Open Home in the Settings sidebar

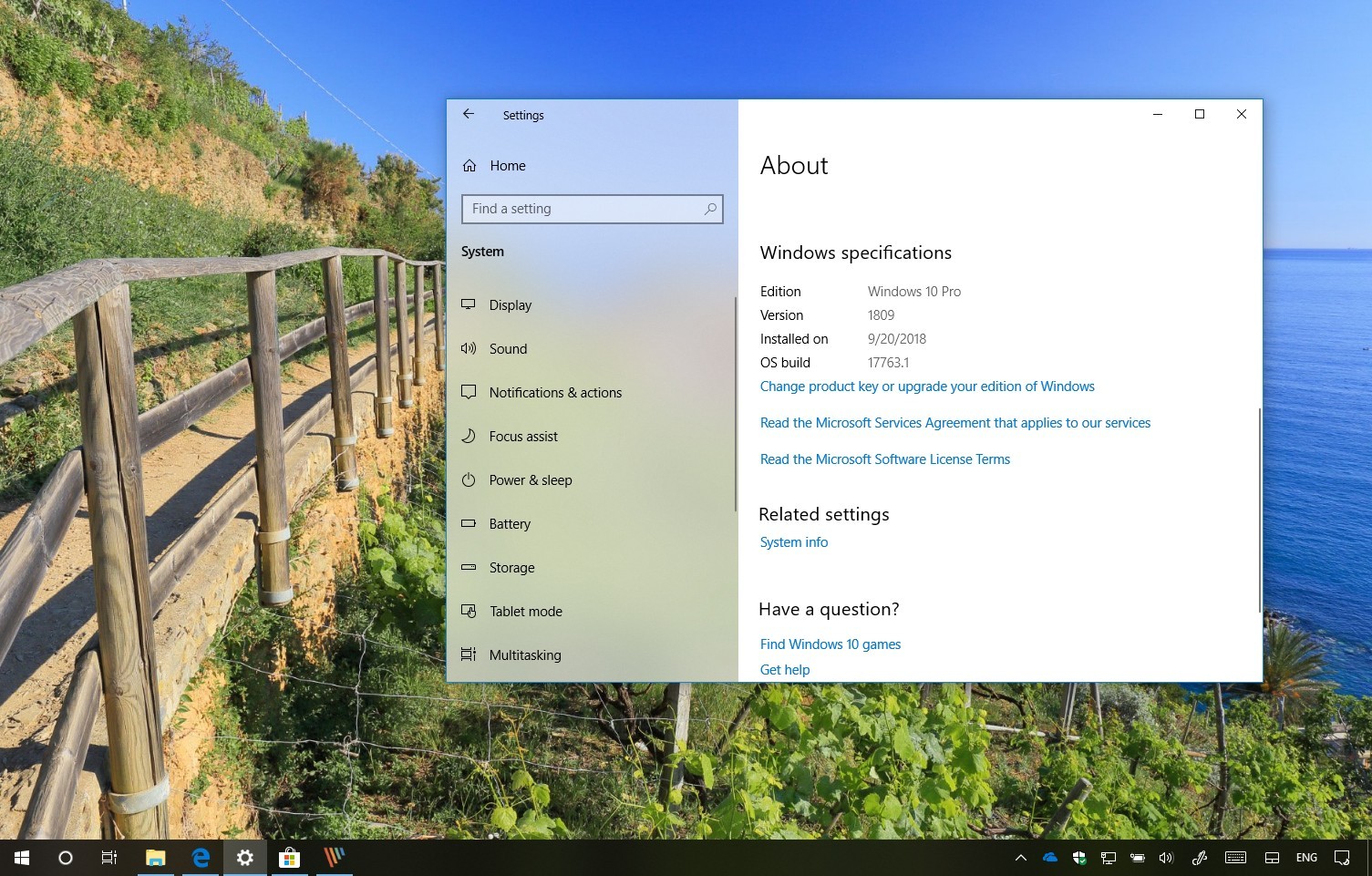coord(508,166)
